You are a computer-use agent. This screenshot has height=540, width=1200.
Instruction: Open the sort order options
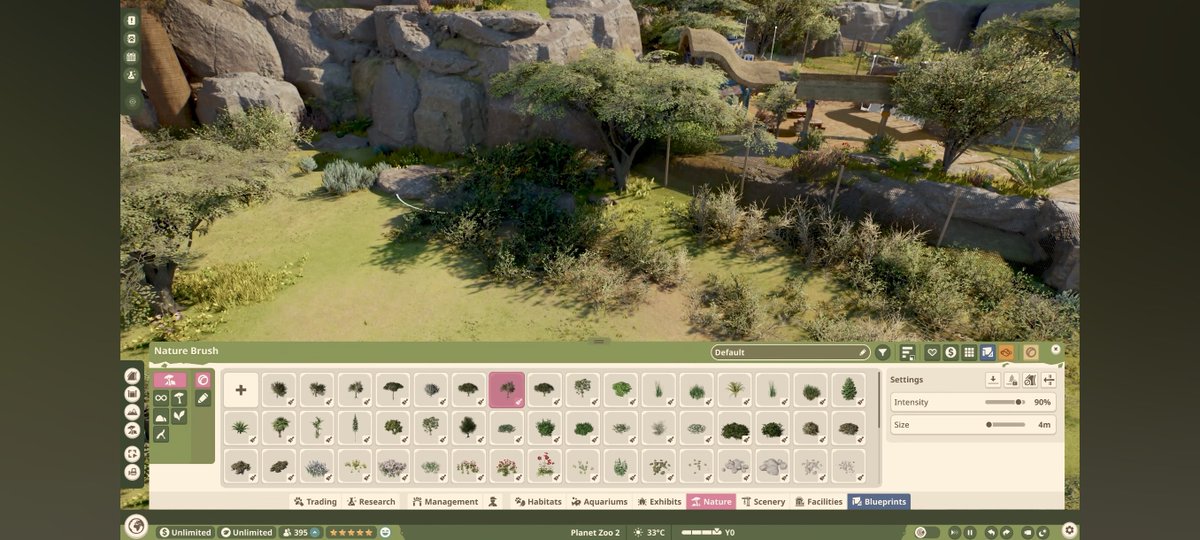(x=908, y=352)
